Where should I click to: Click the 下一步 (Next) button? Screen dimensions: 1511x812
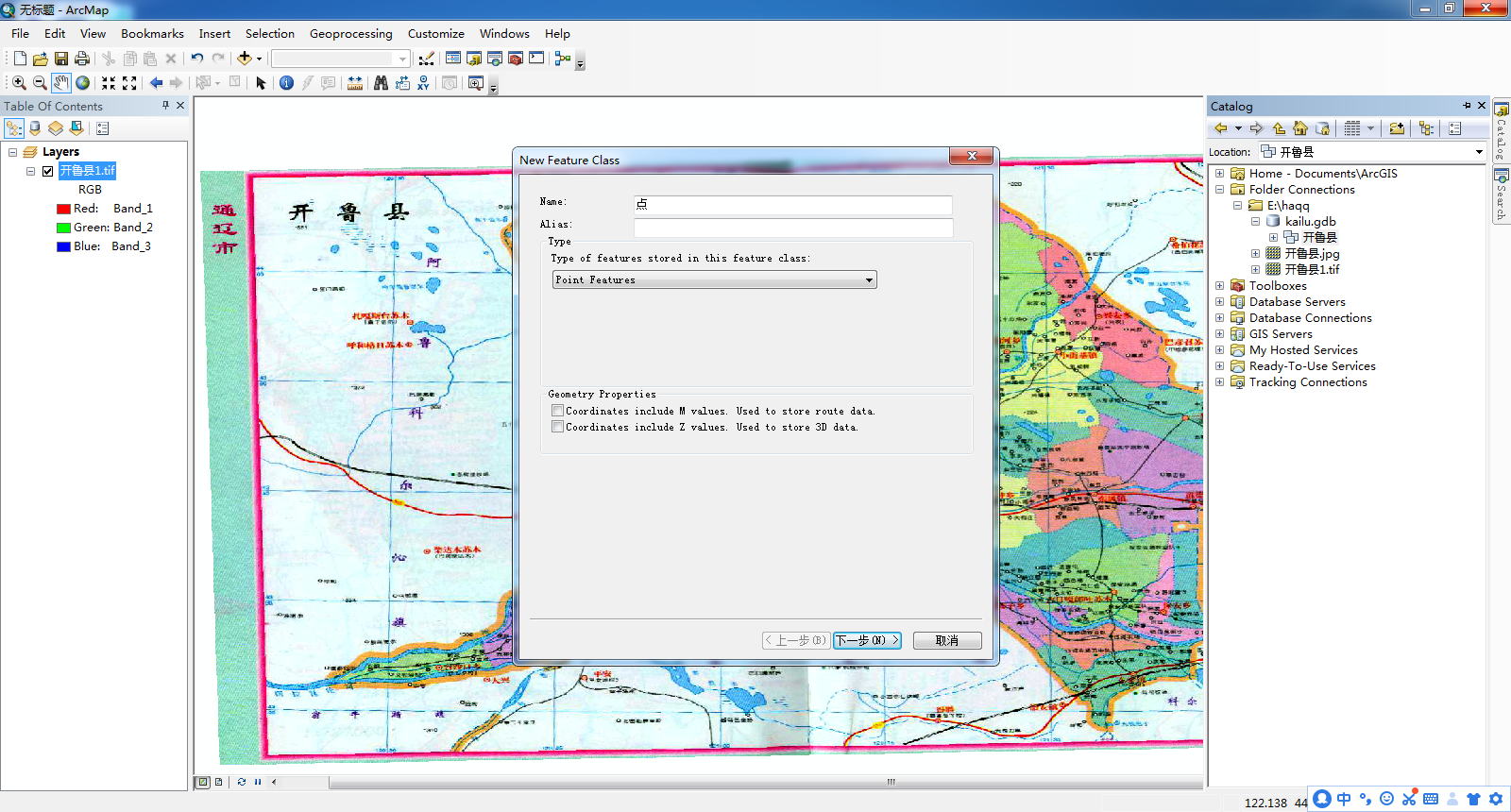pos(867,640)
